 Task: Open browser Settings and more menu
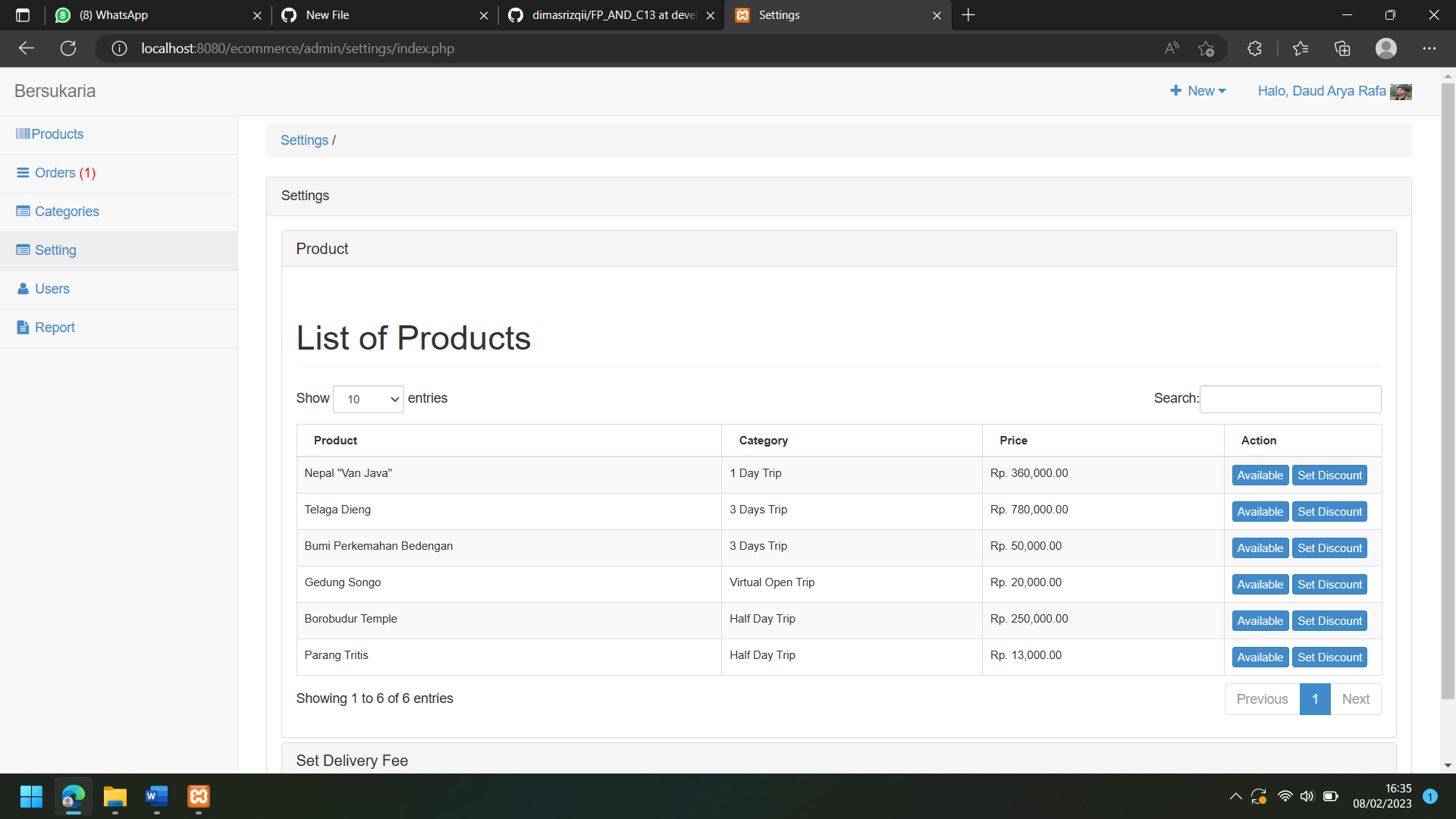(1429, 49)
